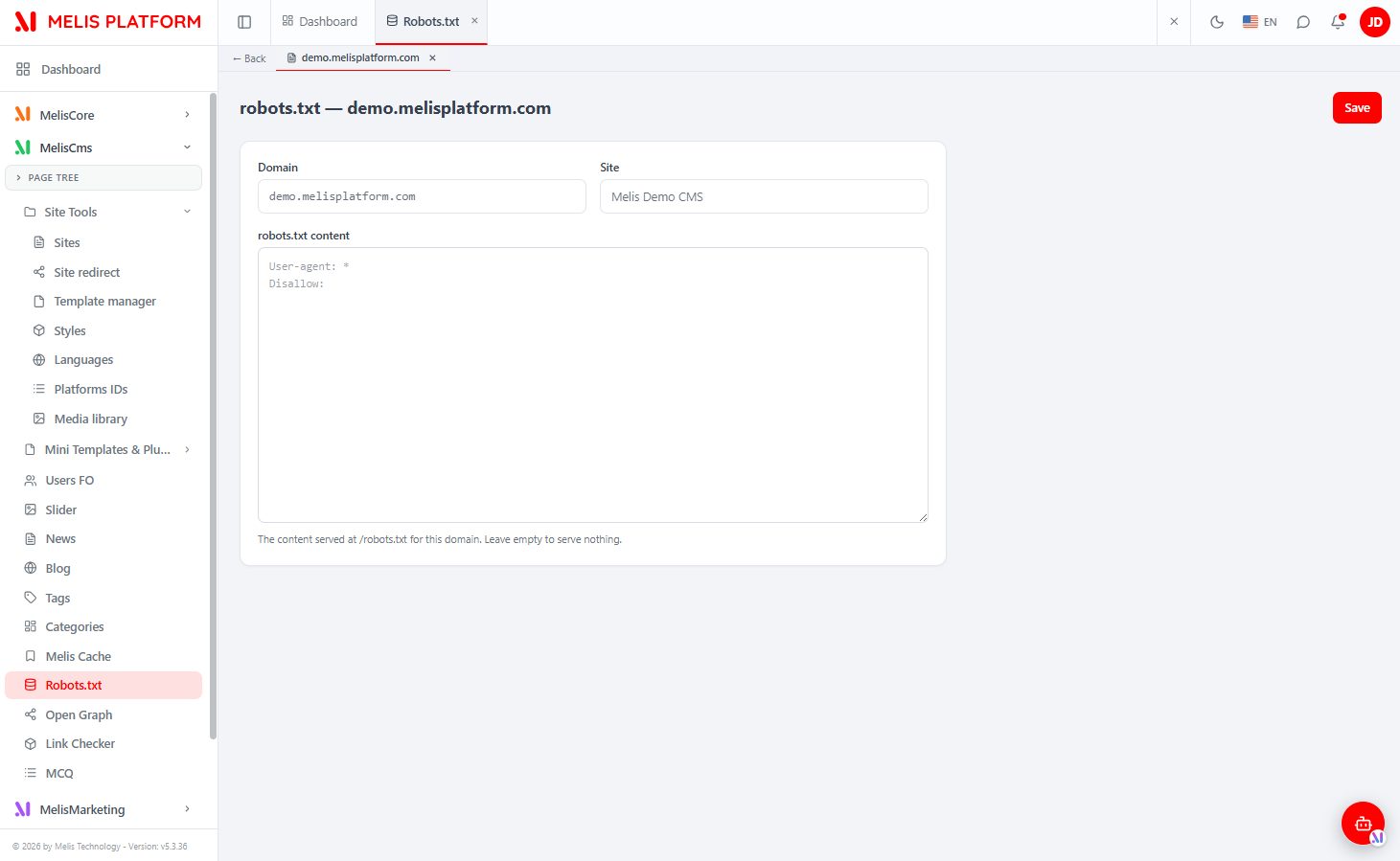The image size is (1400, 861).
Task: Open the chatbot assistant button
Action: point(1363,823)
